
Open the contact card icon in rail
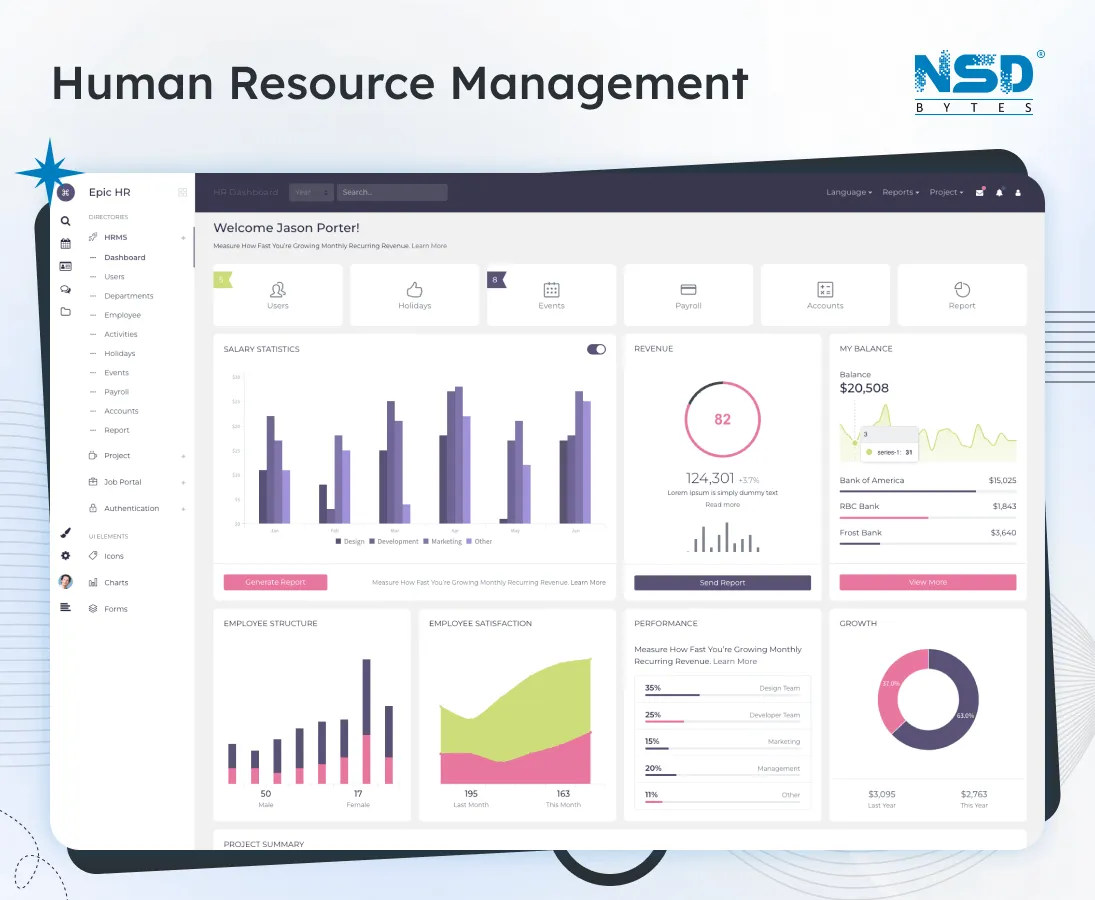pyautogui.click(x=66, y=266)
